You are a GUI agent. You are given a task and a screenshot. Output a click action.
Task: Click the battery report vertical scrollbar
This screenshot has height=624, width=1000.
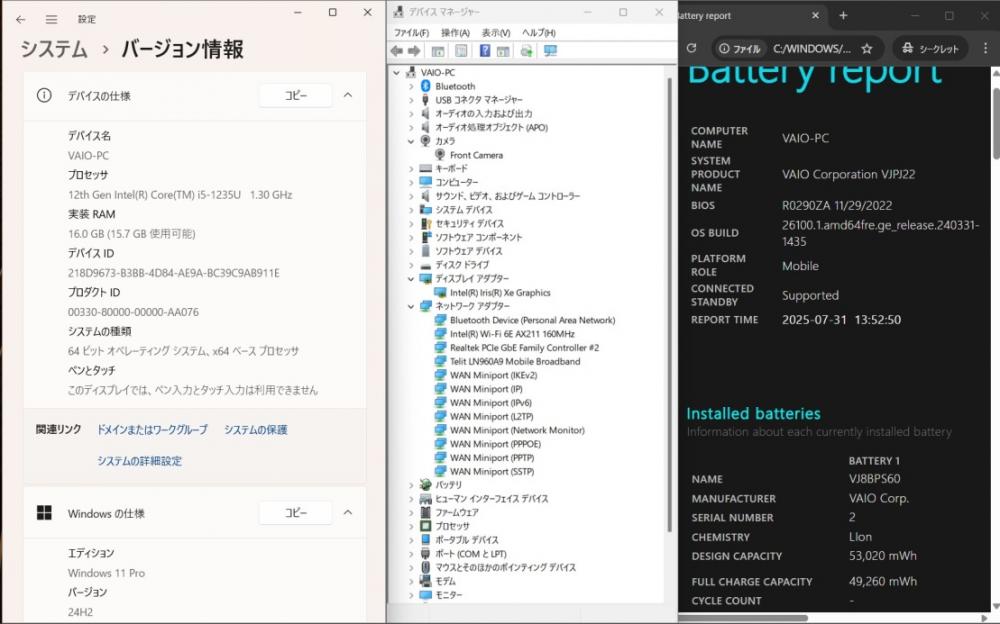[996, 123]
